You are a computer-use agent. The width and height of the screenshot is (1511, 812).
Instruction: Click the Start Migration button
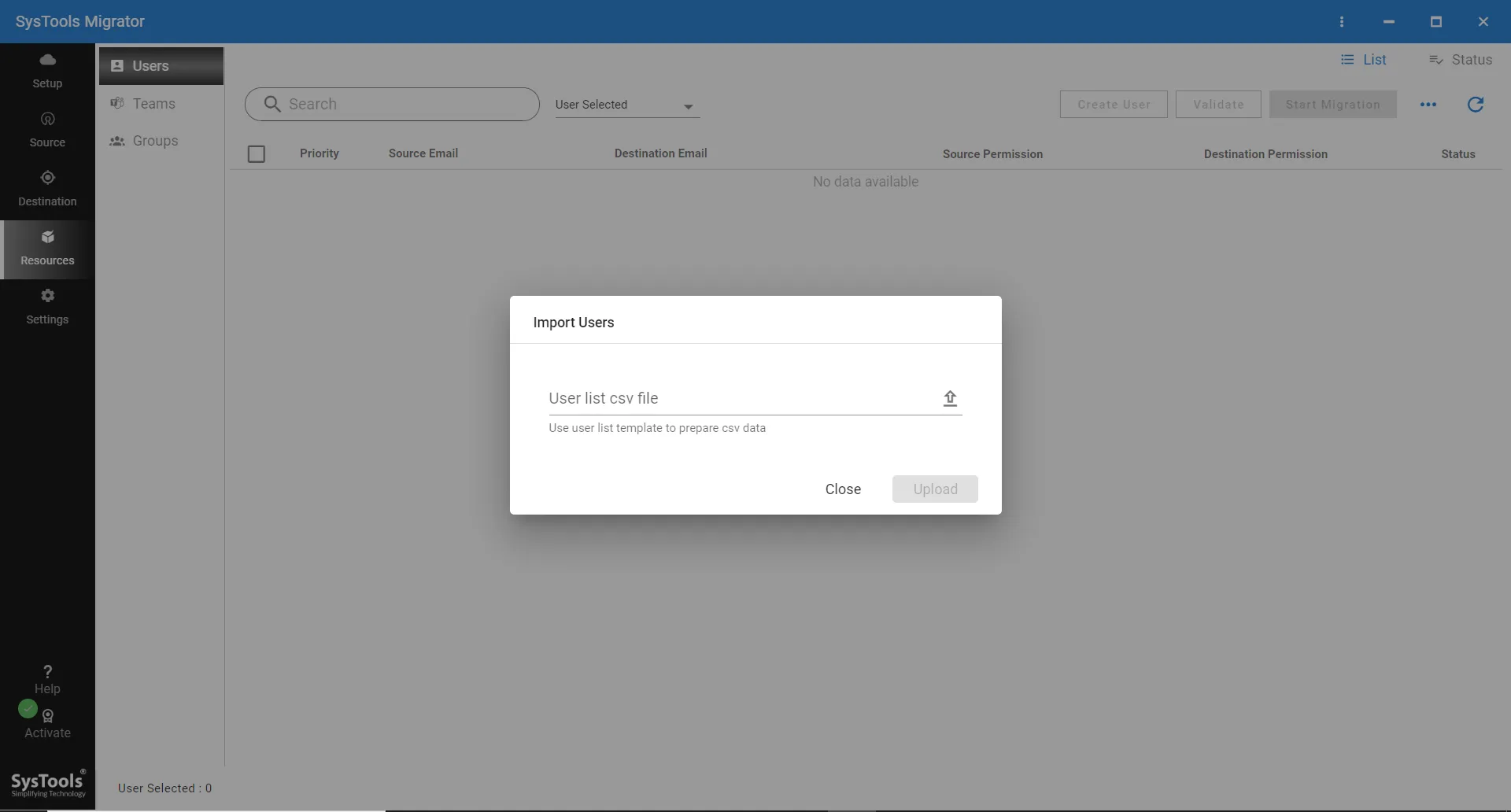[x=1333, y=105]
